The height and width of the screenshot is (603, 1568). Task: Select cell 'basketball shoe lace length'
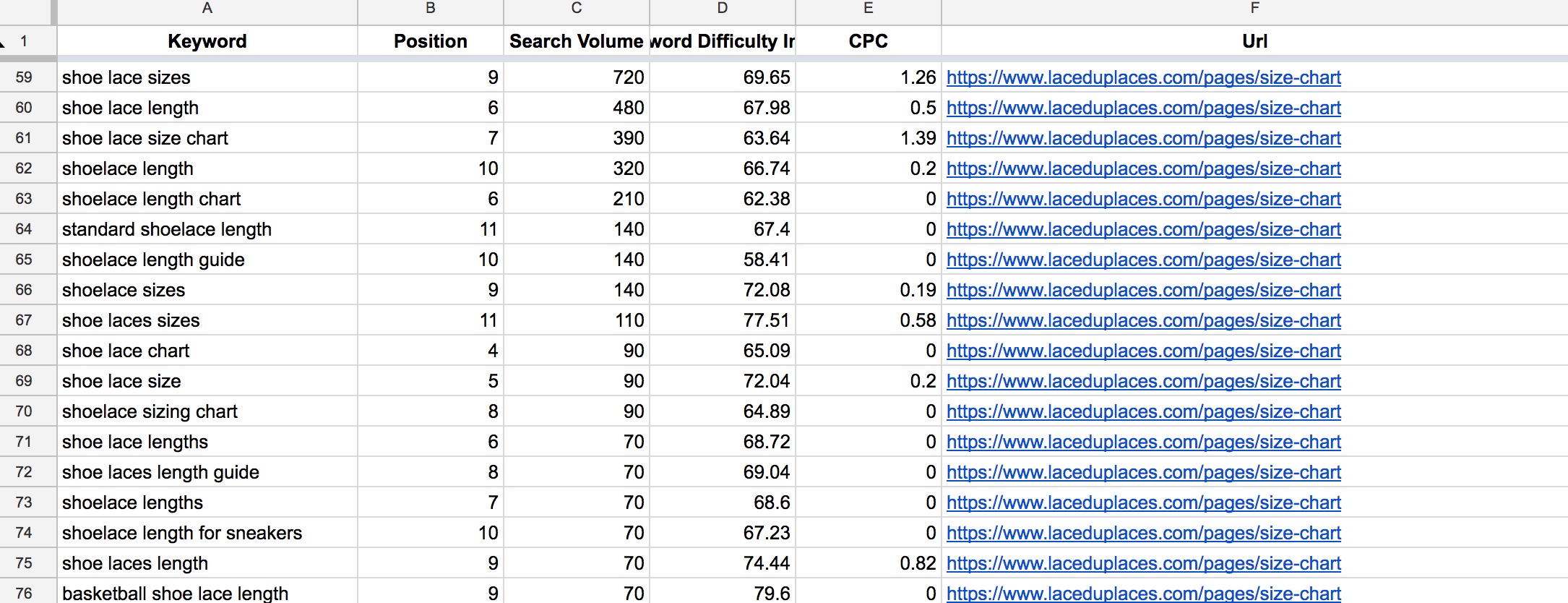[207, 594]
